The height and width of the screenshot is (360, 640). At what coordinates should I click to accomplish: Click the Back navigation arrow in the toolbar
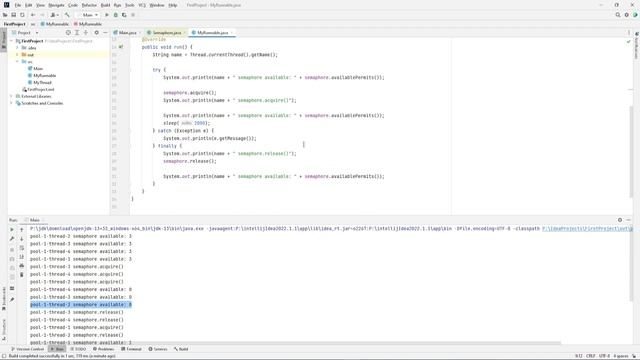[x=33, y=15]
